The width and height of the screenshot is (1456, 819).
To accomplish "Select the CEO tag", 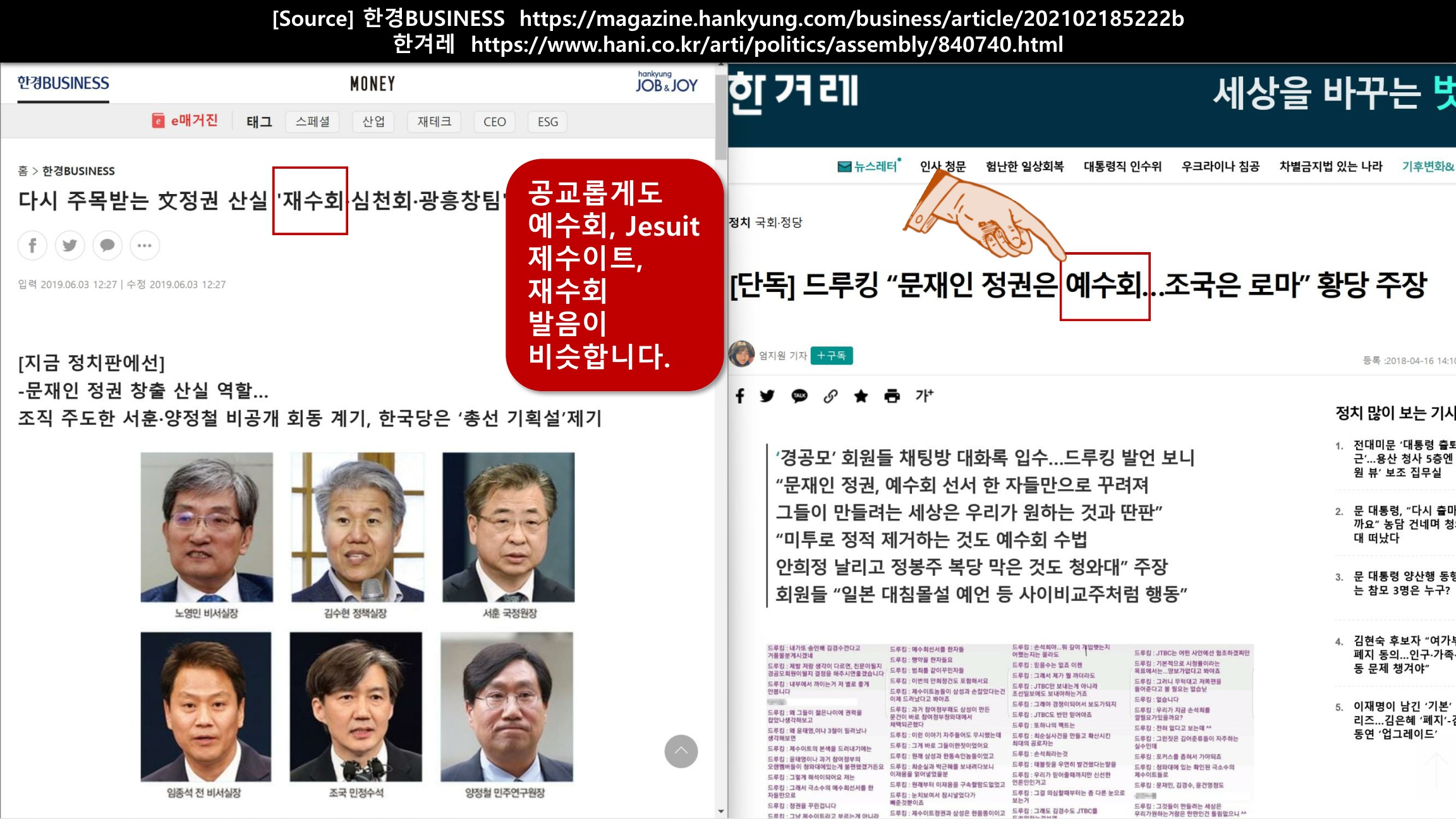I will pyautogui.click(x=494, y=122).
